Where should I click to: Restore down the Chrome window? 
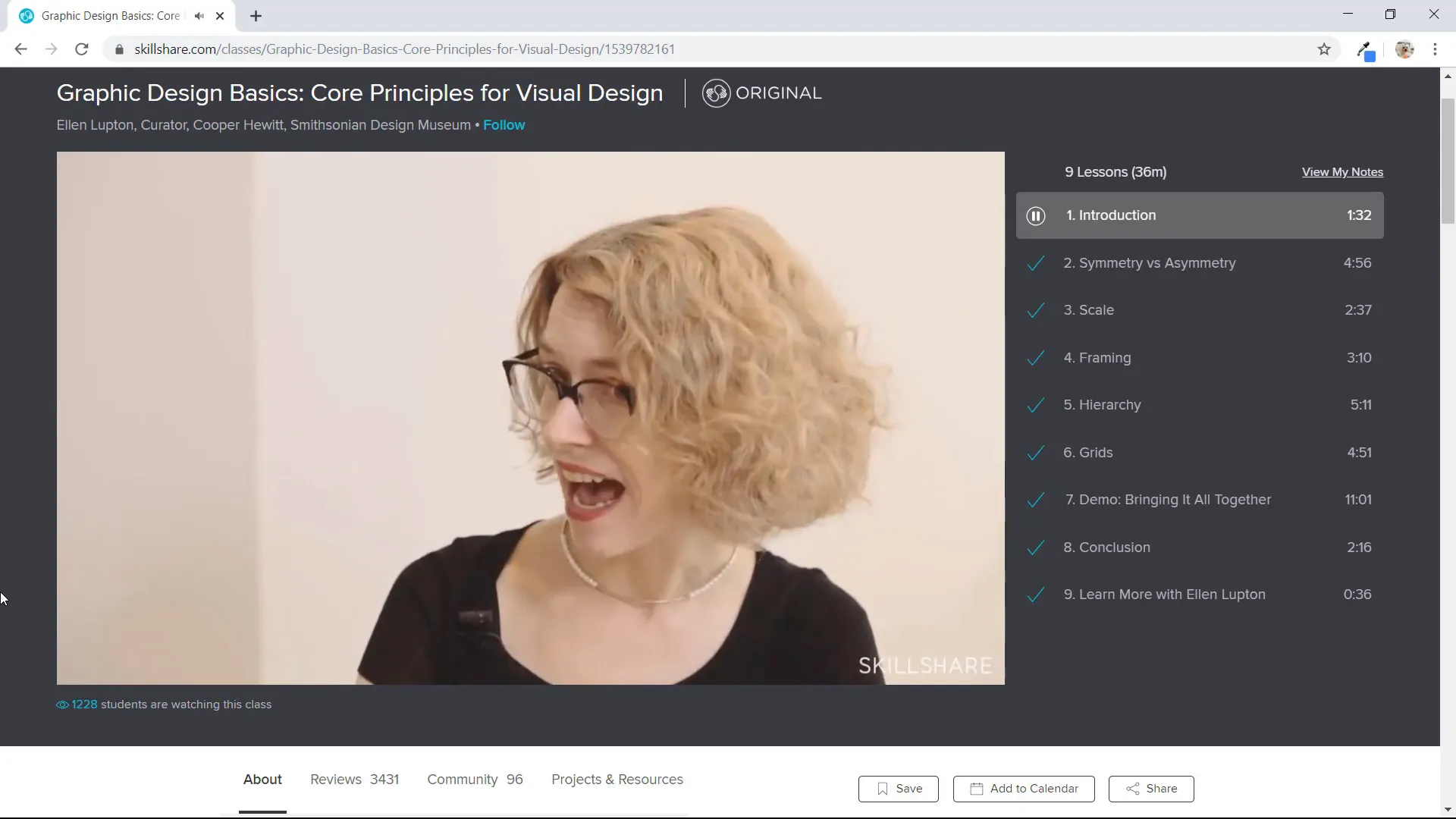(x=1390, y=14)
